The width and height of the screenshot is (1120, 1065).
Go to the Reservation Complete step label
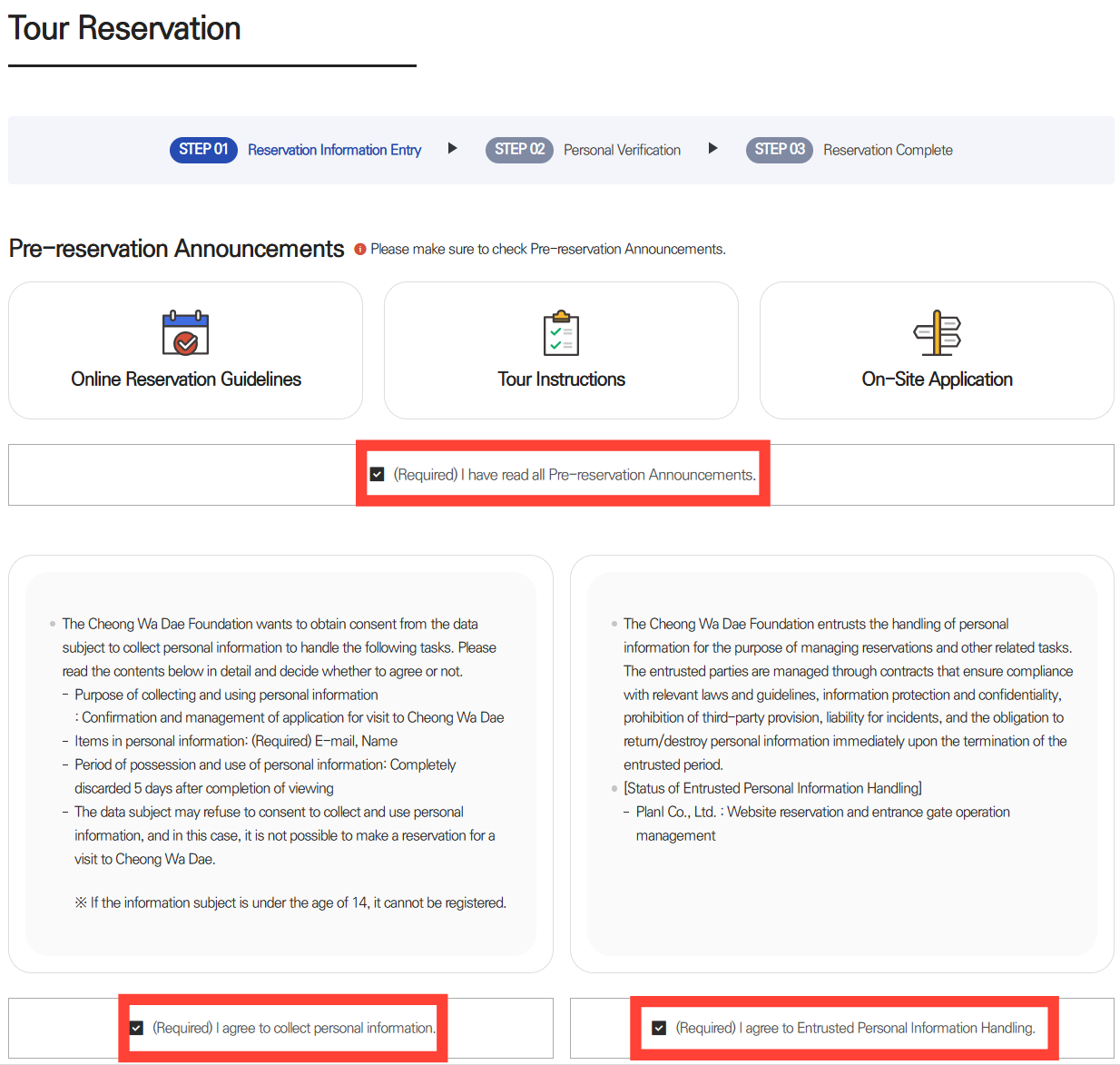pyautogui.click(x=888, y=150)
